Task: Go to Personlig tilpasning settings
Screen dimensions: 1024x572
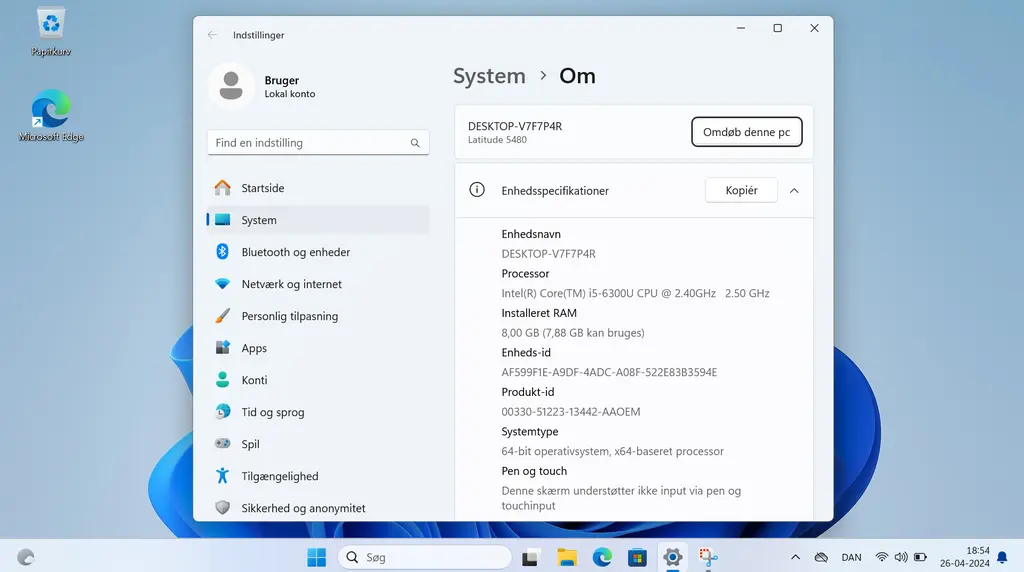Action: pyautogui.click(x=289, y=316)
